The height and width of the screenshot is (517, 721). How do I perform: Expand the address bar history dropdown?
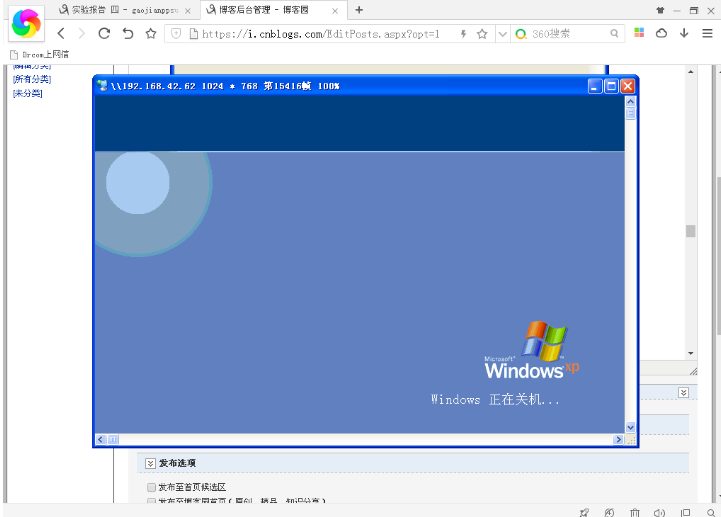[x=503, y=34]
